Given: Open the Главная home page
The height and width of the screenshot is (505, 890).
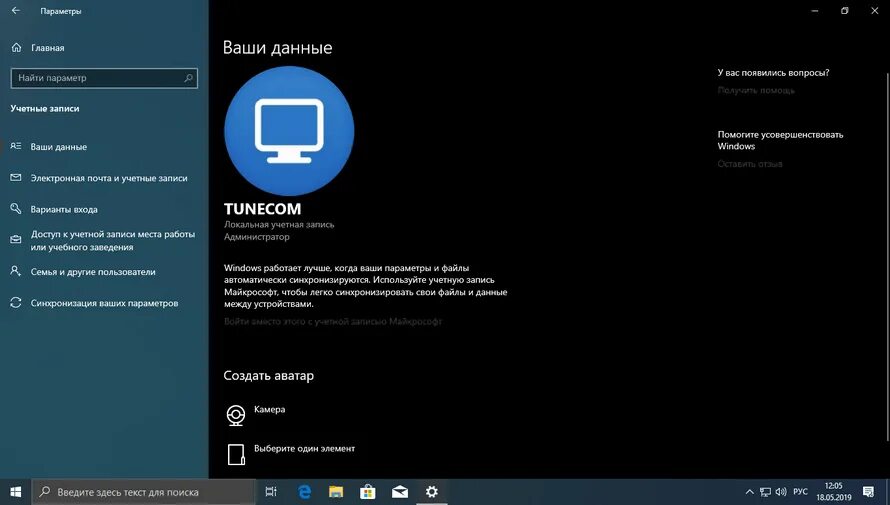Looking at the screenshot, I should (48, 48).
